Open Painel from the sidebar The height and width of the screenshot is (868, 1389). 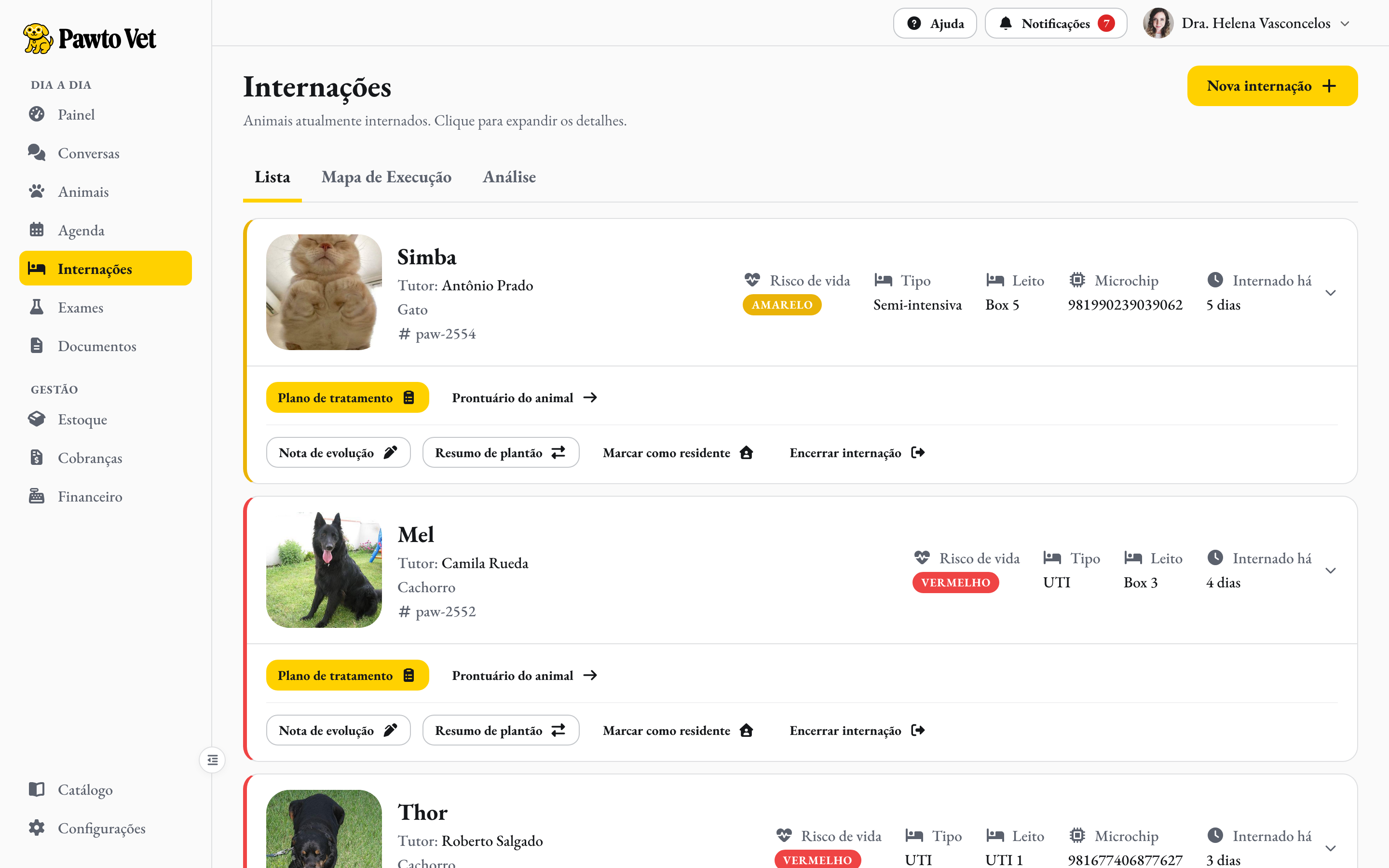(x=106, y=114)
